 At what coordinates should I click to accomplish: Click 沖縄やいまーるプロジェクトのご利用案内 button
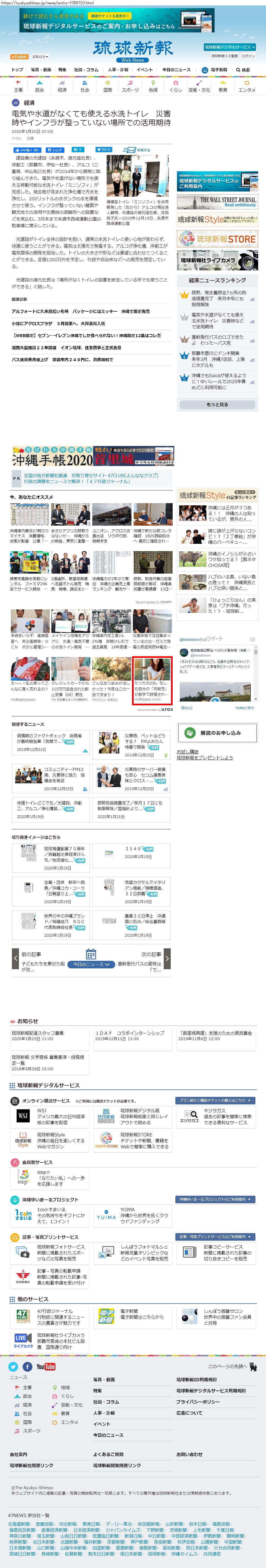(215, 1199)
